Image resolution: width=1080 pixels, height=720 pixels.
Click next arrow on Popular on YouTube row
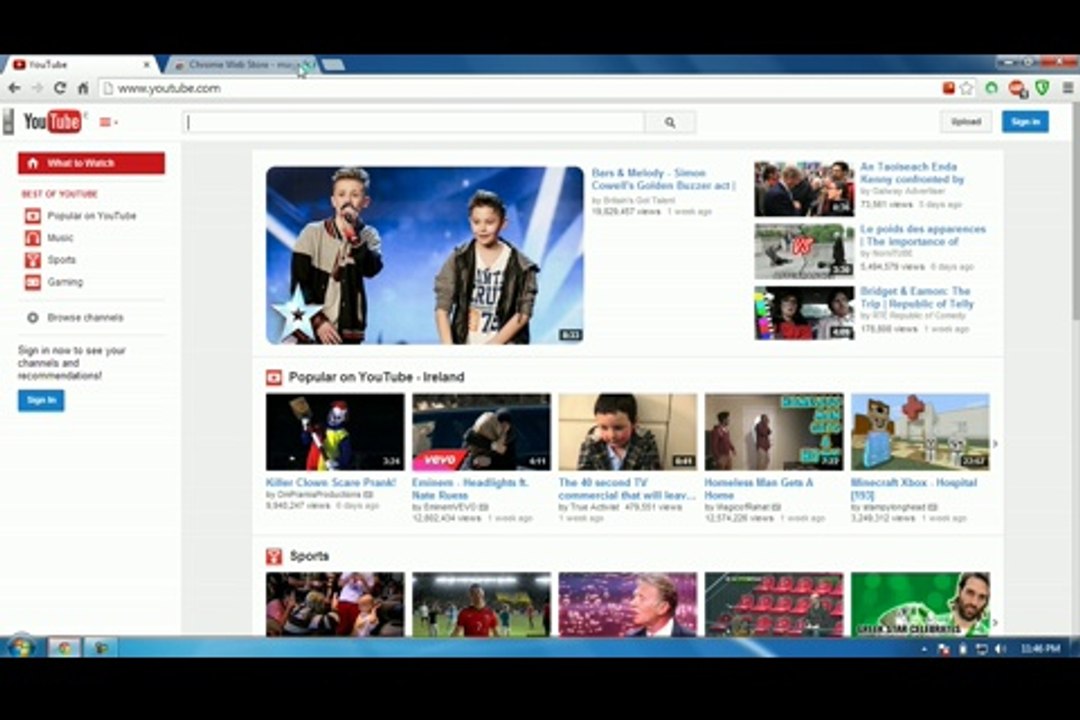(995, 444)
